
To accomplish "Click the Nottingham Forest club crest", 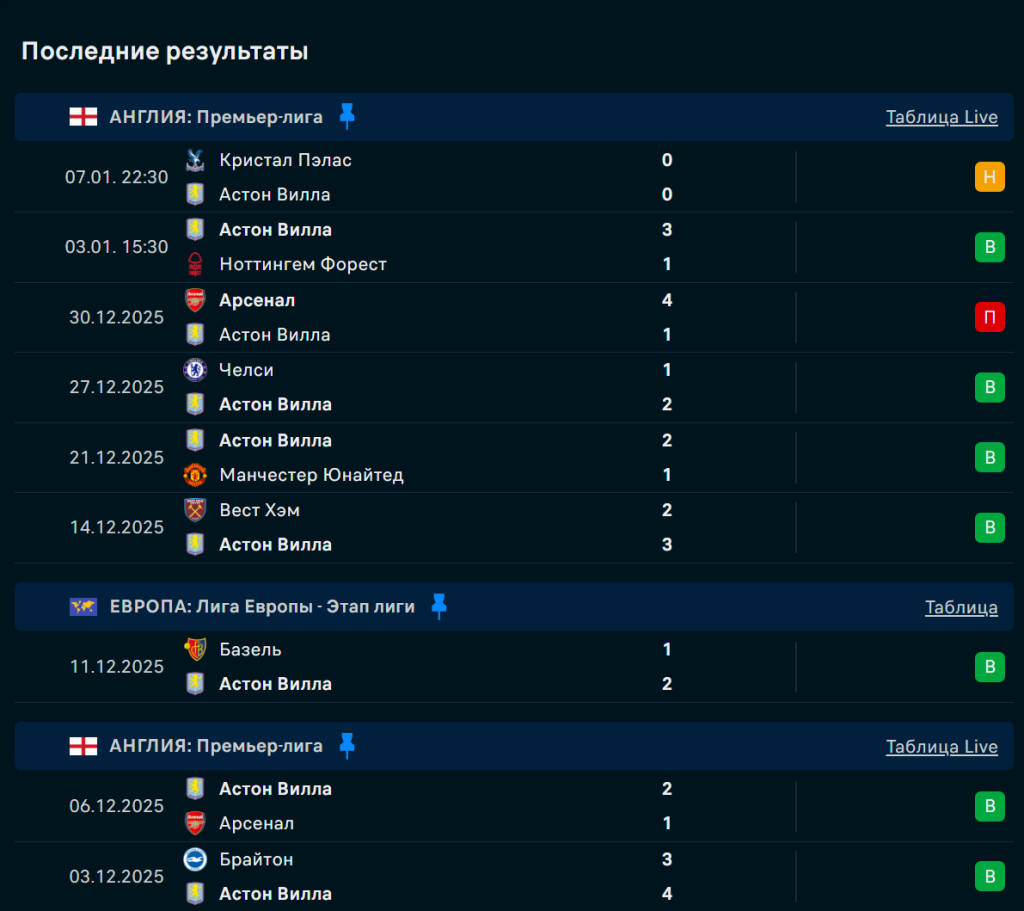I will [x=195, y=264].
